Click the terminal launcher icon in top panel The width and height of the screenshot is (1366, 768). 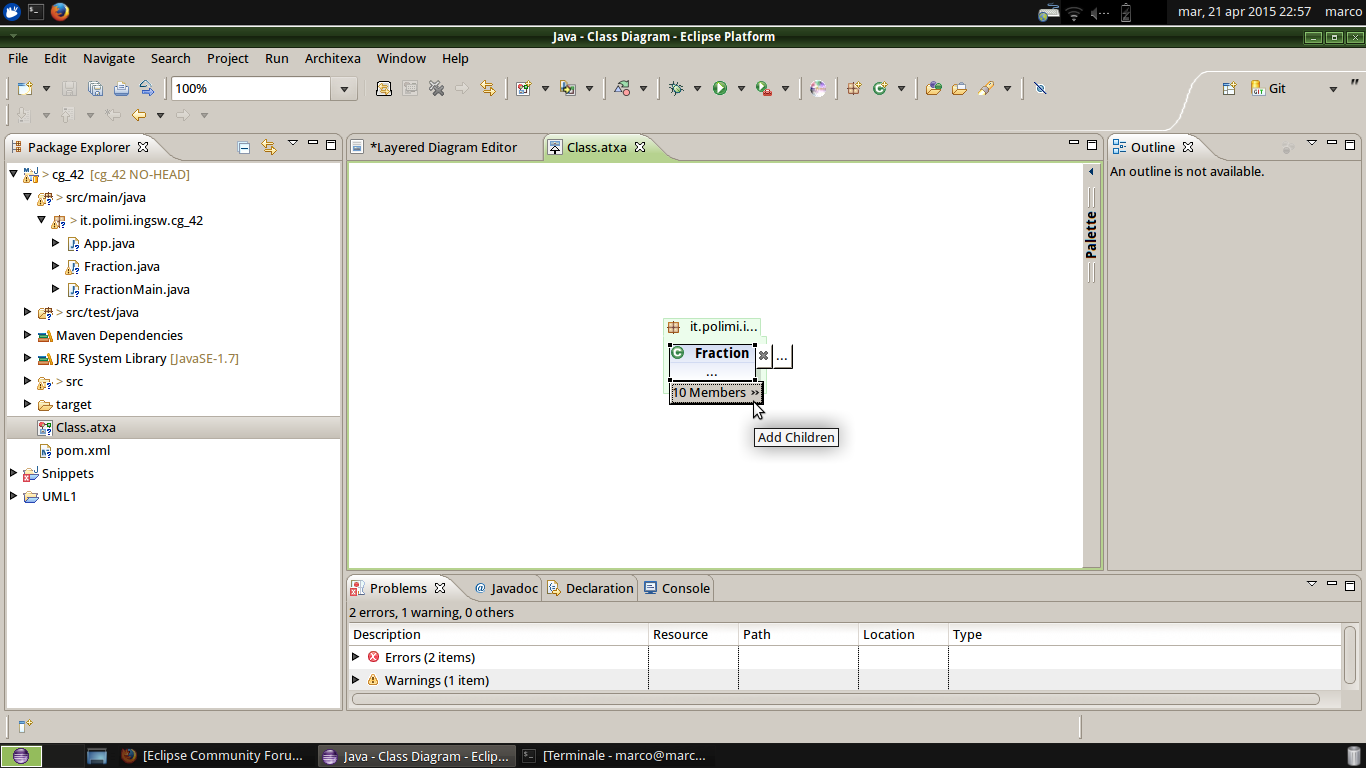click(35, 12)
